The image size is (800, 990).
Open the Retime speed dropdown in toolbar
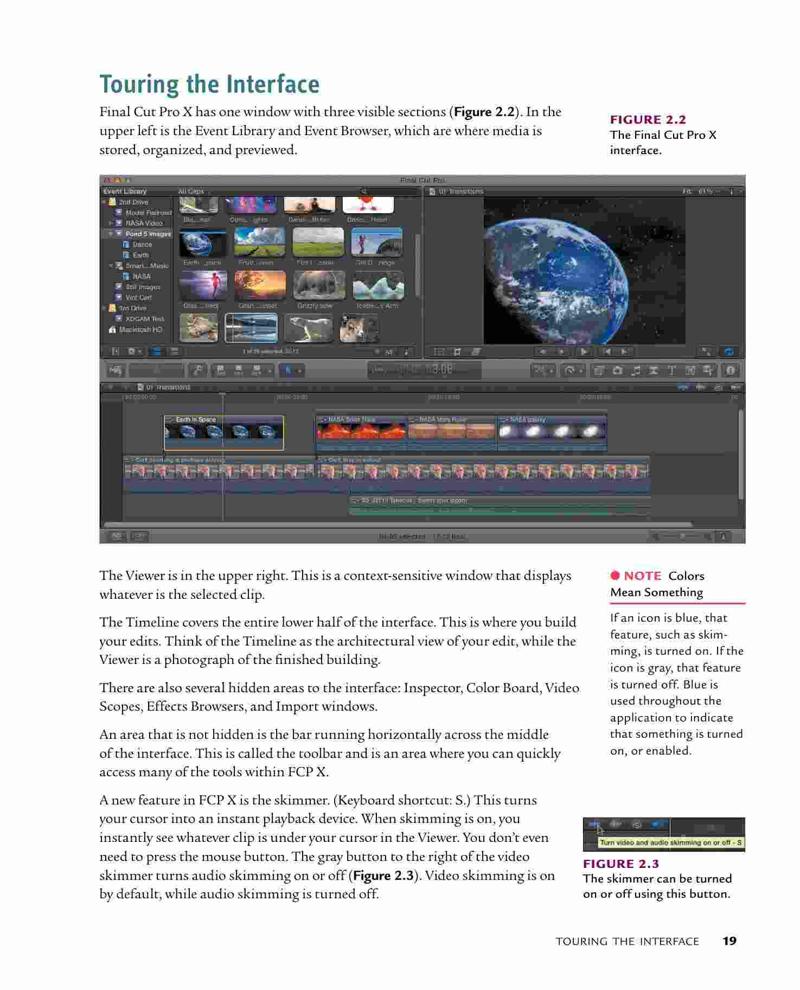point(573,371)
